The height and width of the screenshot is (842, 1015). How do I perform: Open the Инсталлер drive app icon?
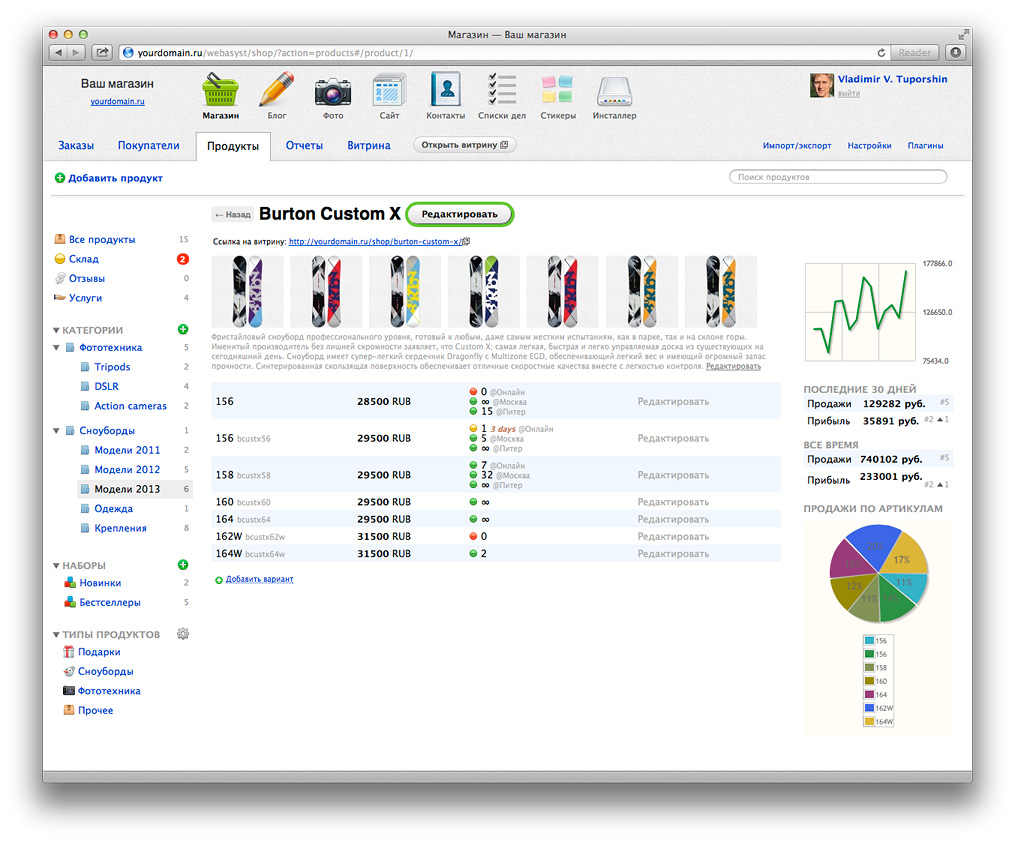pyautogui.click(x=614, y=96)
